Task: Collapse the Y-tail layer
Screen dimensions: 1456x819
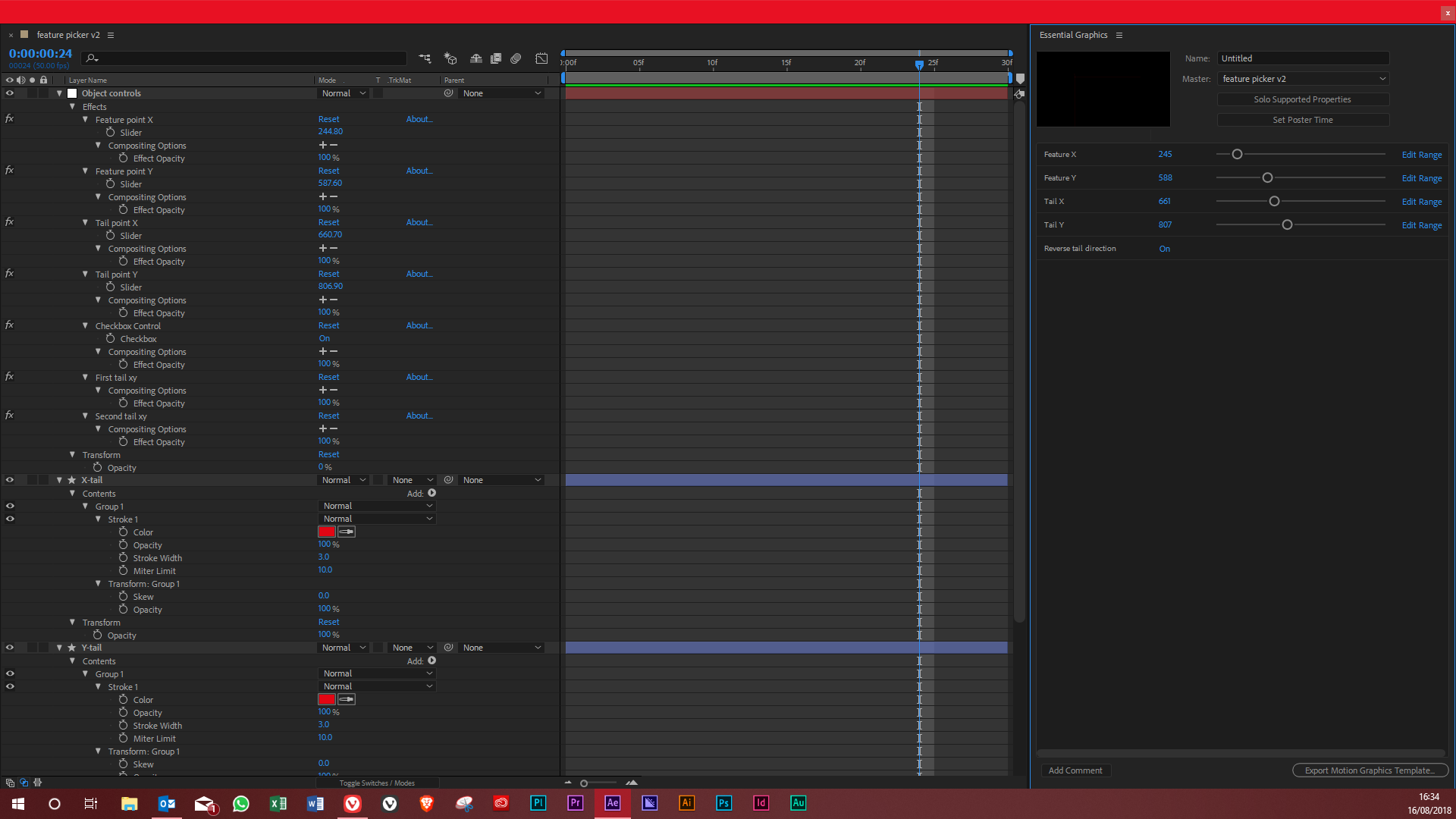Action: (59, 648)
